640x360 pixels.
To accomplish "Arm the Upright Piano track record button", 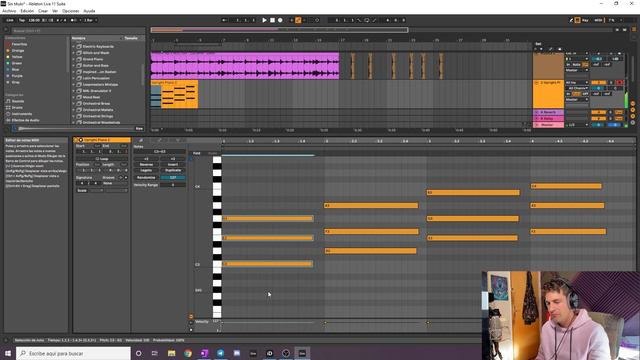I will click(x=619, y=82).
